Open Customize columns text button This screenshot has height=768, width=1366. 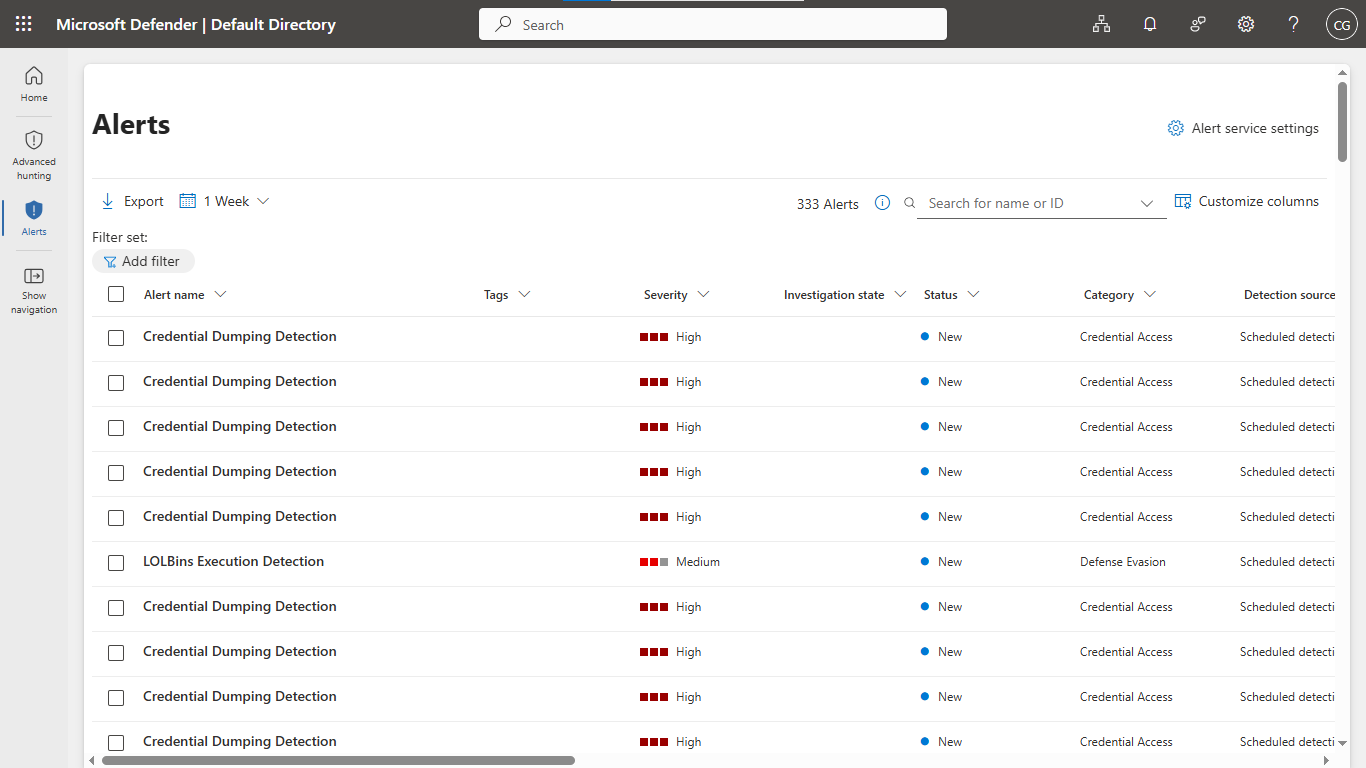click(x=1259, y=201)
